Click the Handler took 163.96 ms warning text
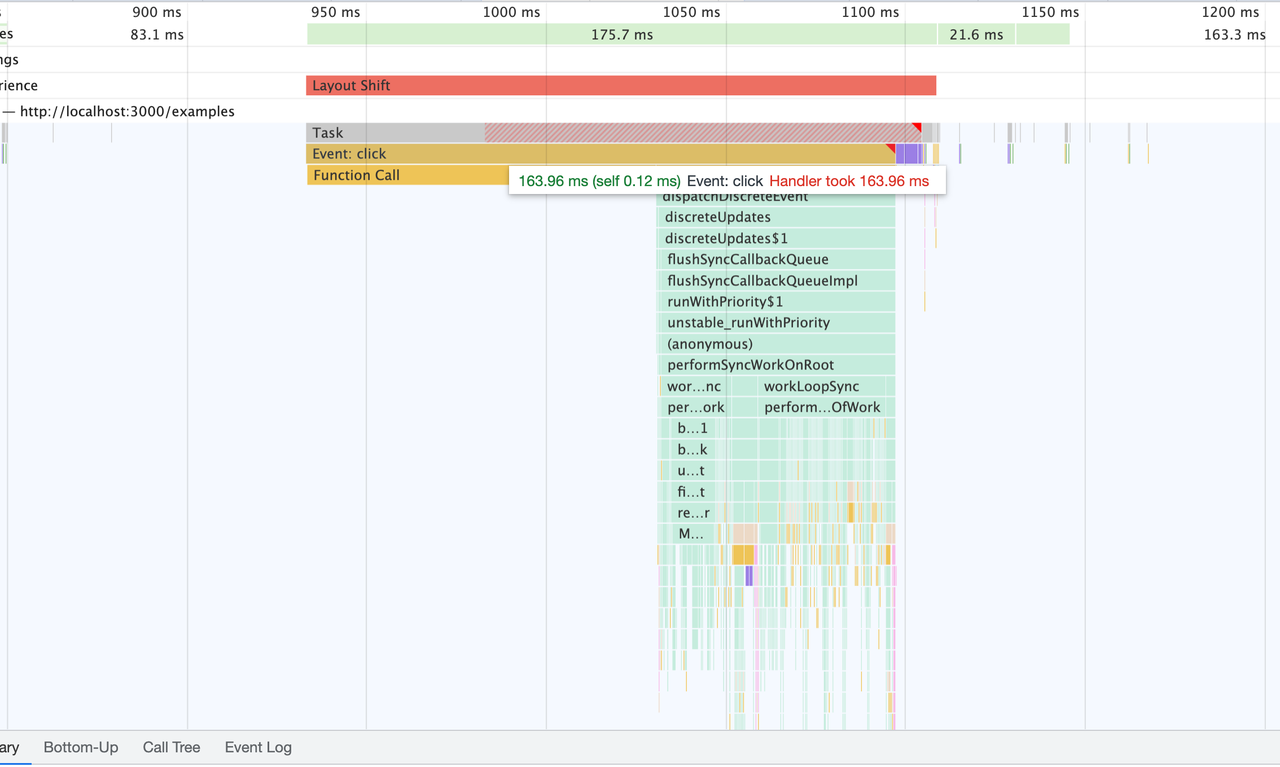Screen dimensions: 1280x767 tap(848, 181)
